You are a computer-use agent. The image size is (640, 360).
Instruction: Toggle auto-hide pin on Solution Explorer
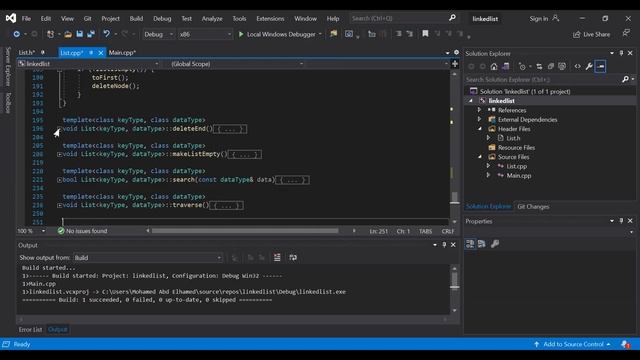point(621,53)
